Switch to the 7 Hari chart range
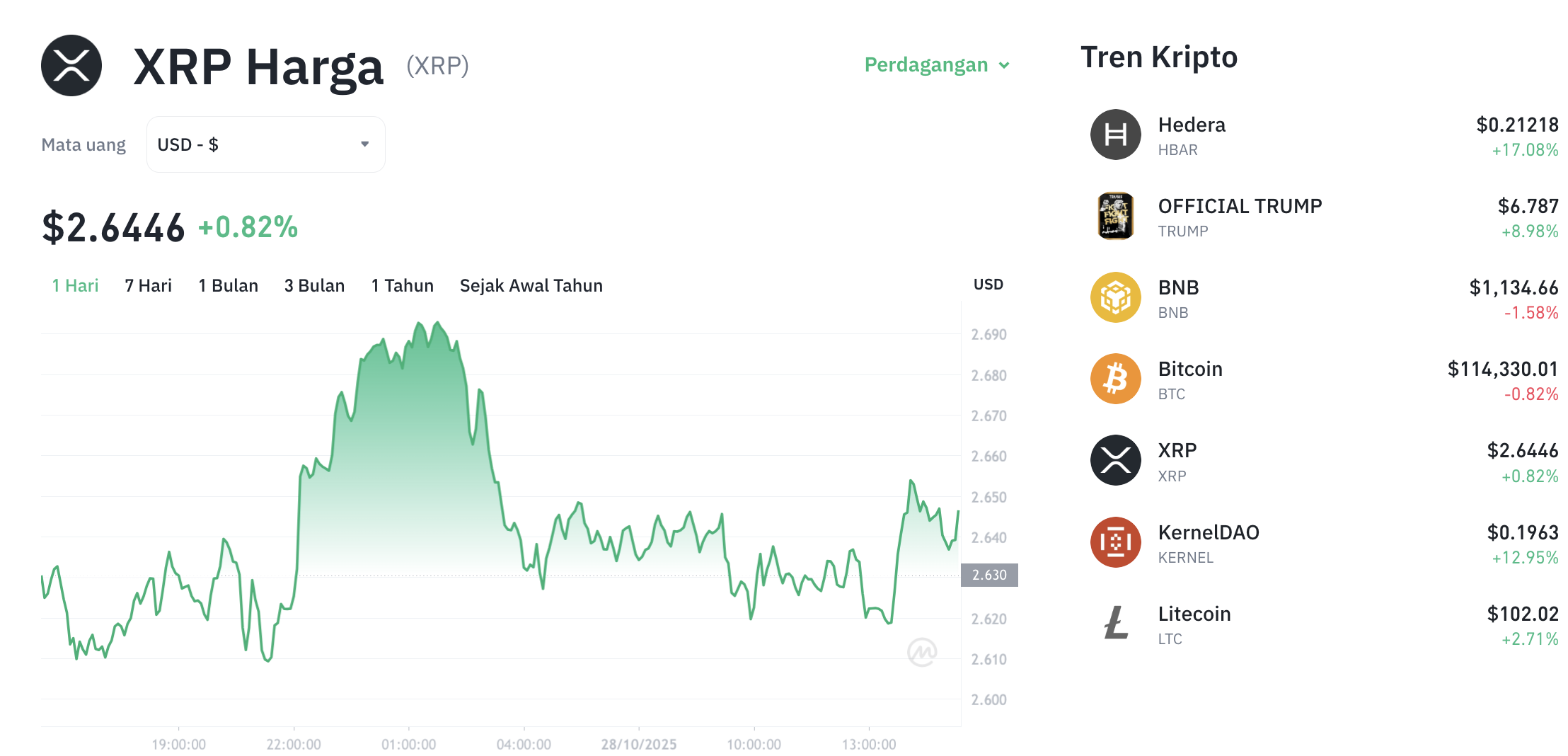This screenshot has width=1568, height=756. pyautogui.click(x=148, y=285)
